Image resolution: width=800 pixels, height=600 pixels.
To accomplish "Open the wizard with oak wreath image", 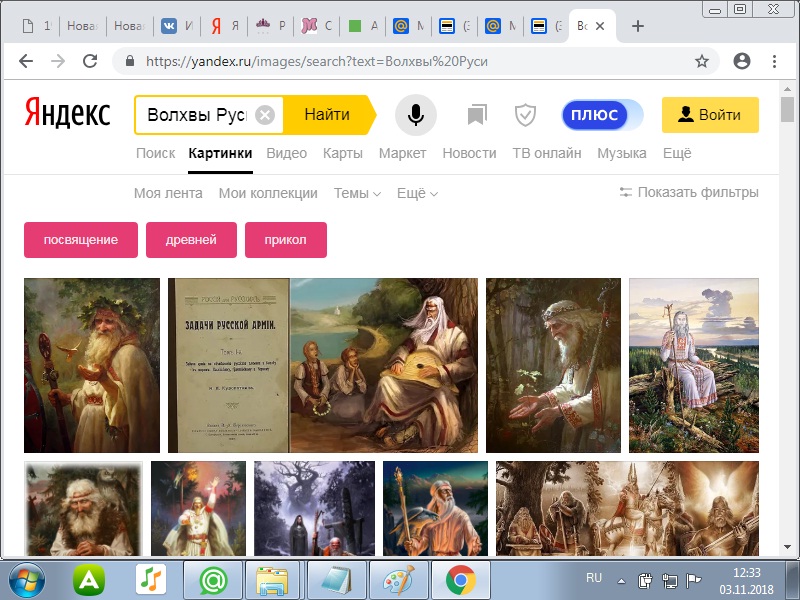I will 92,365.
